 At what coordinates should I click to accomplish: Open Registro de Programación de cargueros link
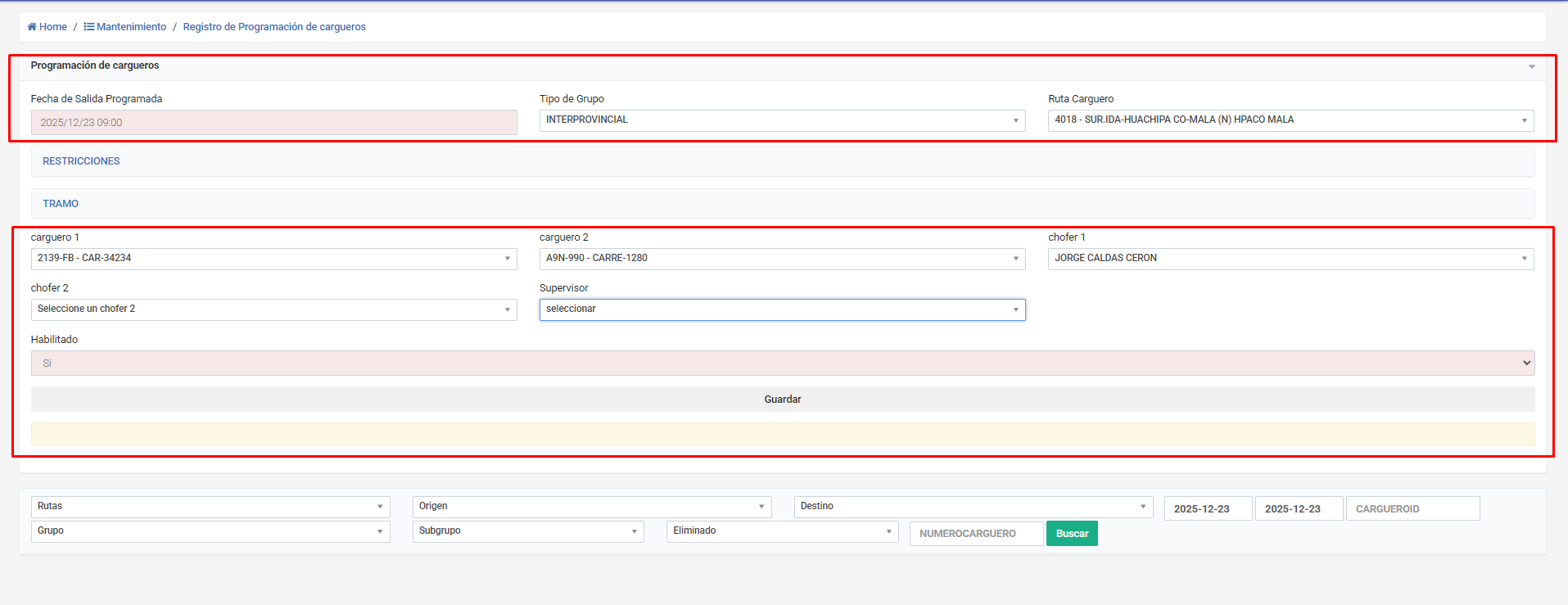click(x=274, y=27)
